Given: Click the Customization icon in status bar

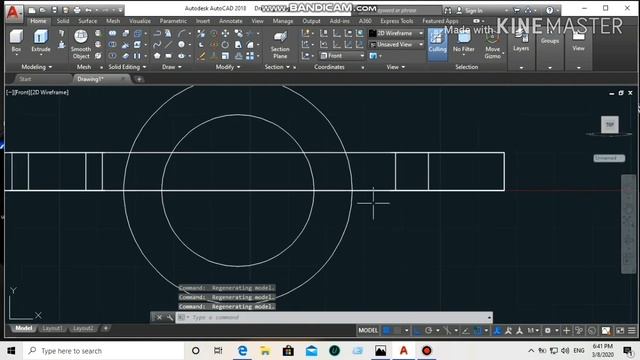Looking at the screenshot, I should (632, 331).
